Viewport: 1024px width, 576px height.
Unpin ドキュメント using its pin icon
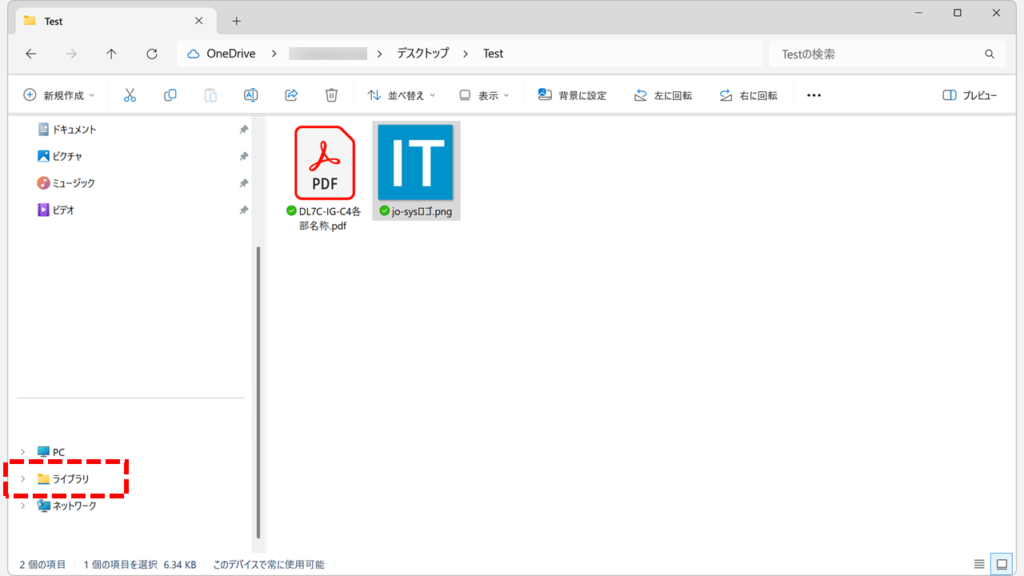(x=244, y=129)
